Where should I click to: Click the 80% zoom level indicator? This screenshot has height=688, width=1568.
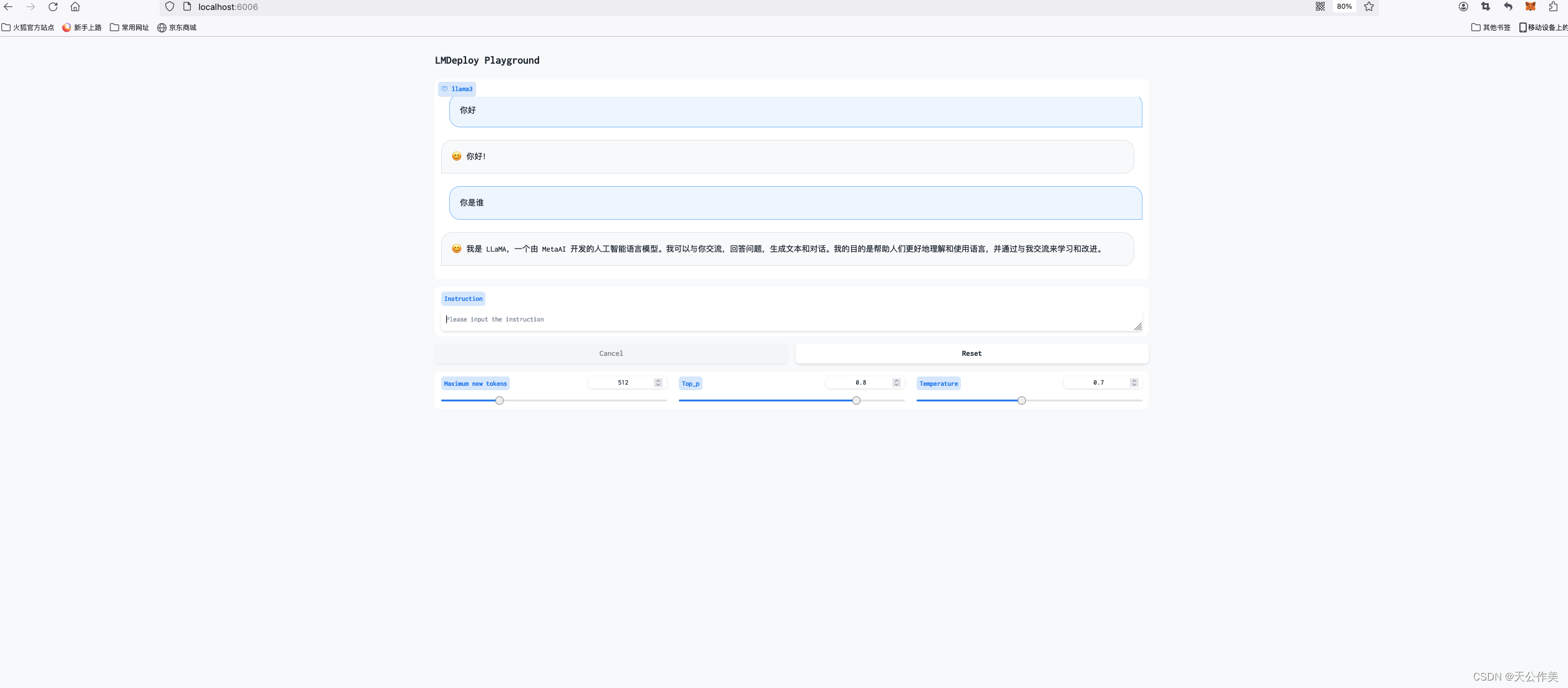click(1344, 7)
